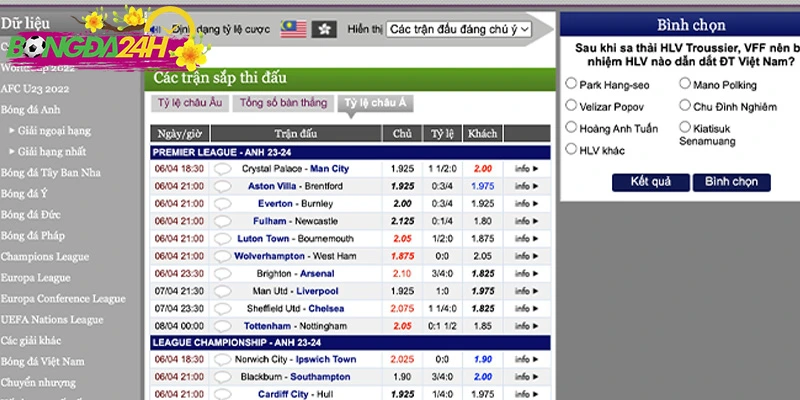
Task: Open the comment bubble for Wolverhampton - West Ham
Action: click(x=222, y=256)
